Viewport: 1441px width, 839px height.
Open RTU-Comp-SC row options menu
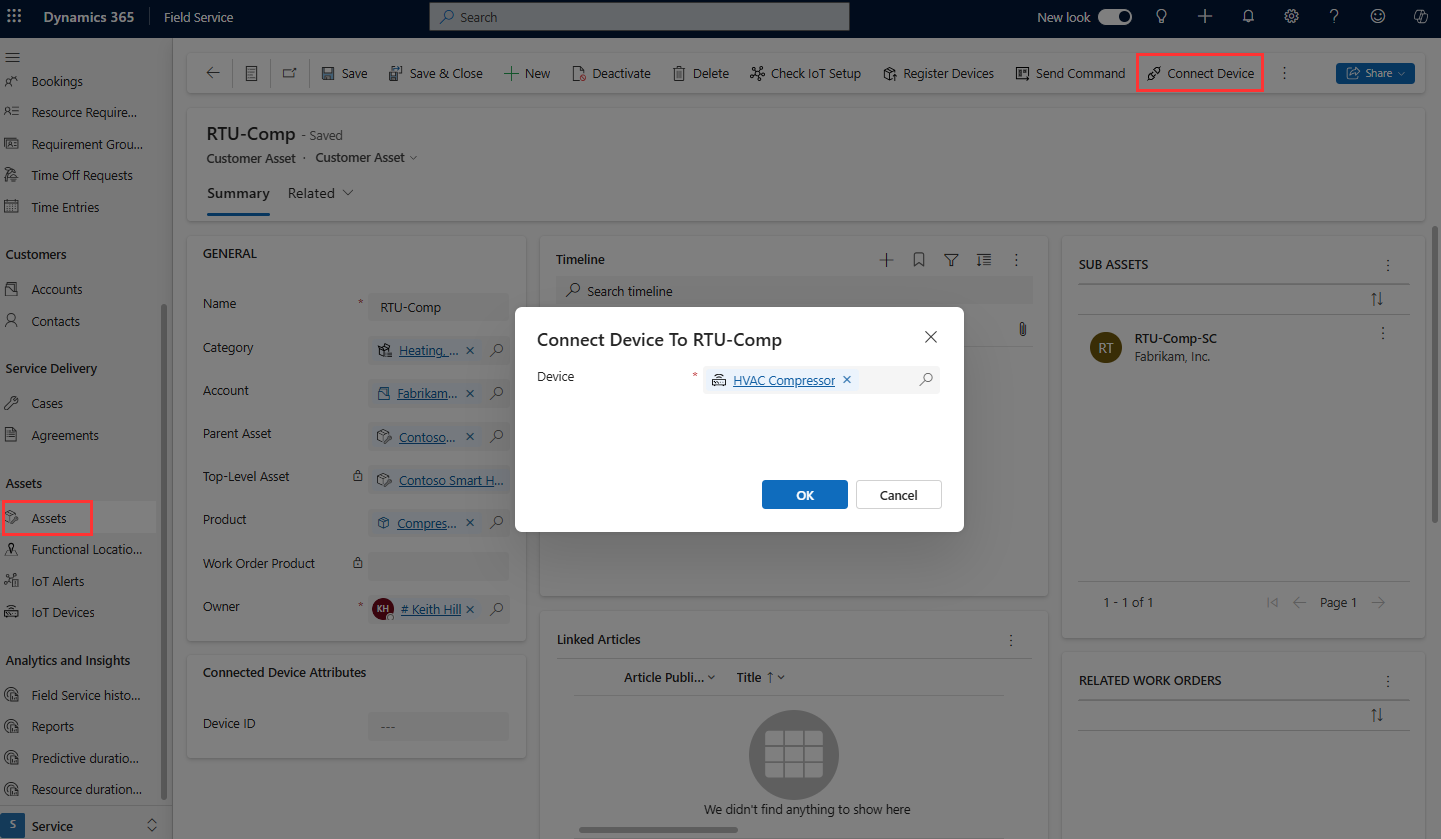pos(1383,333)
